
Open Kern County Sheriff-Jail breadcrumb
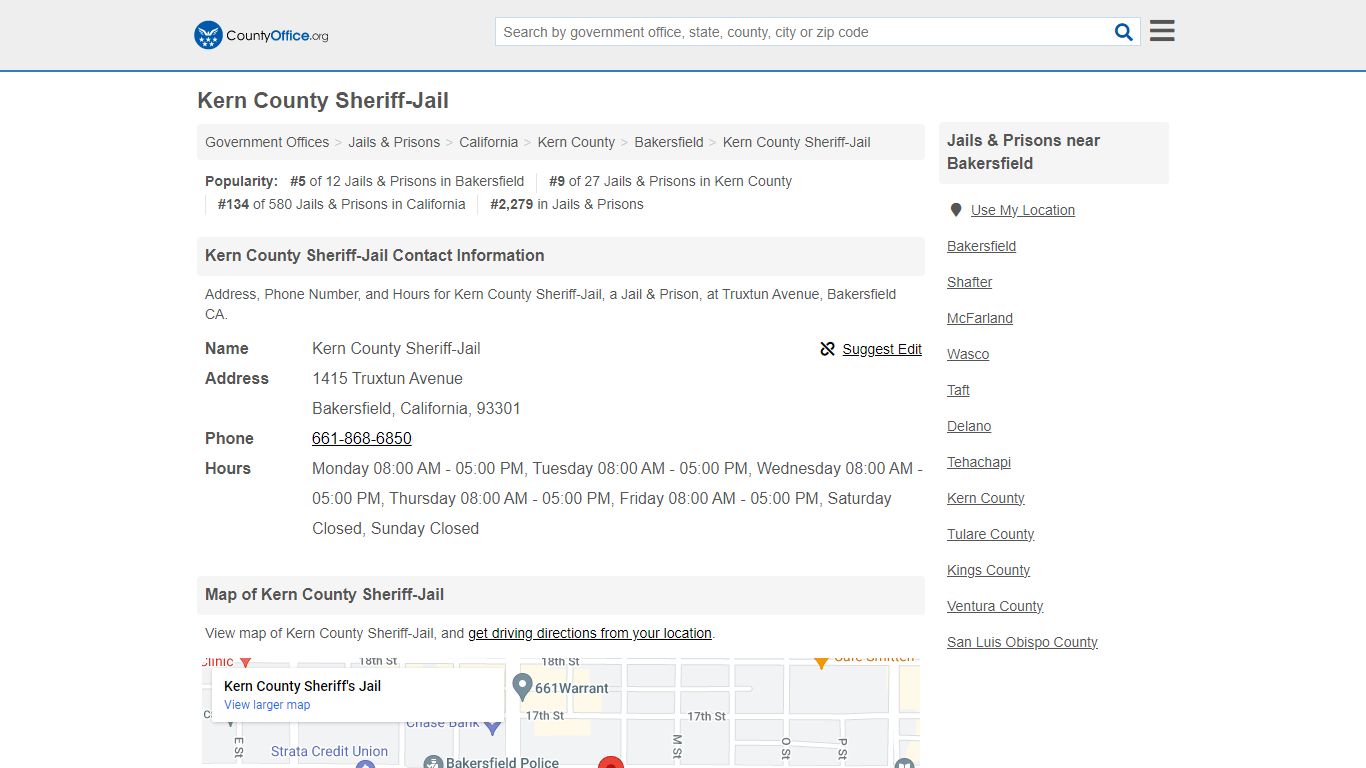(x=797, y=142)
